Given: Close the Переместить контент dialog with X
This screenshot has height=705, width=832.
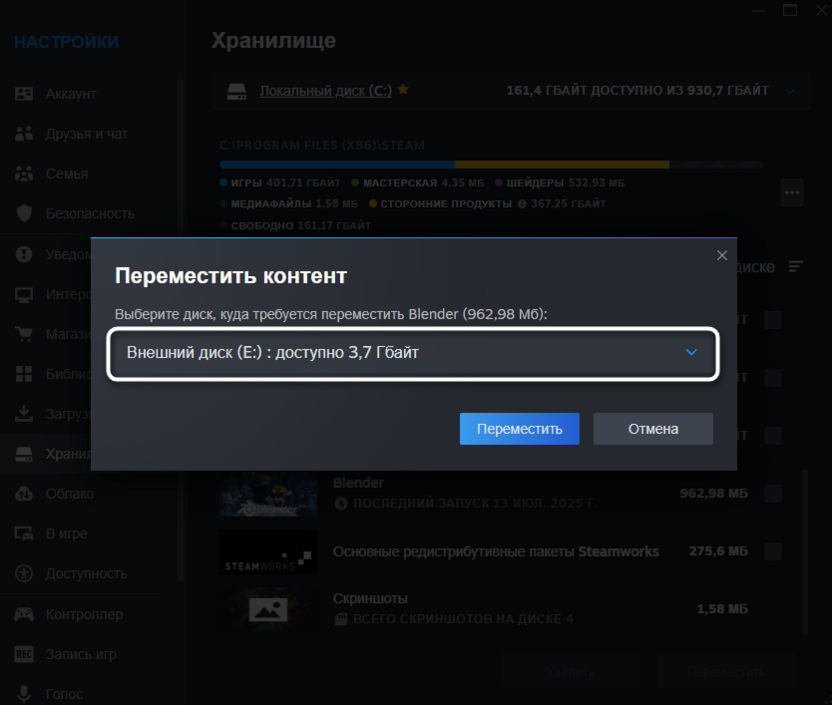Looking at the screenshot, I should coord(722,255).
